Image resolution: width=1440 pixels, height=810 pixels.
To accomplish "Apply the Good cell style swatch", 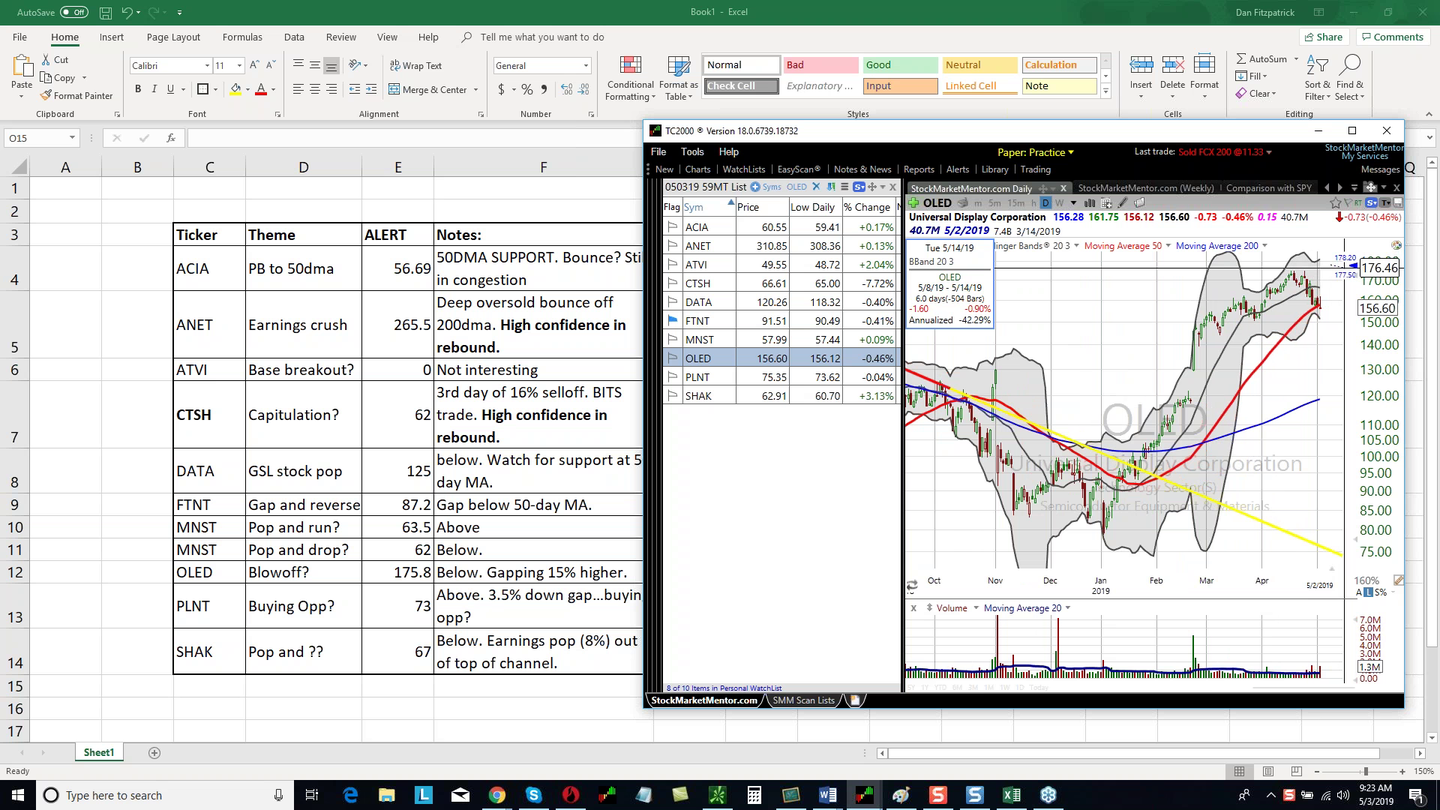I will [x=899, y=65].
